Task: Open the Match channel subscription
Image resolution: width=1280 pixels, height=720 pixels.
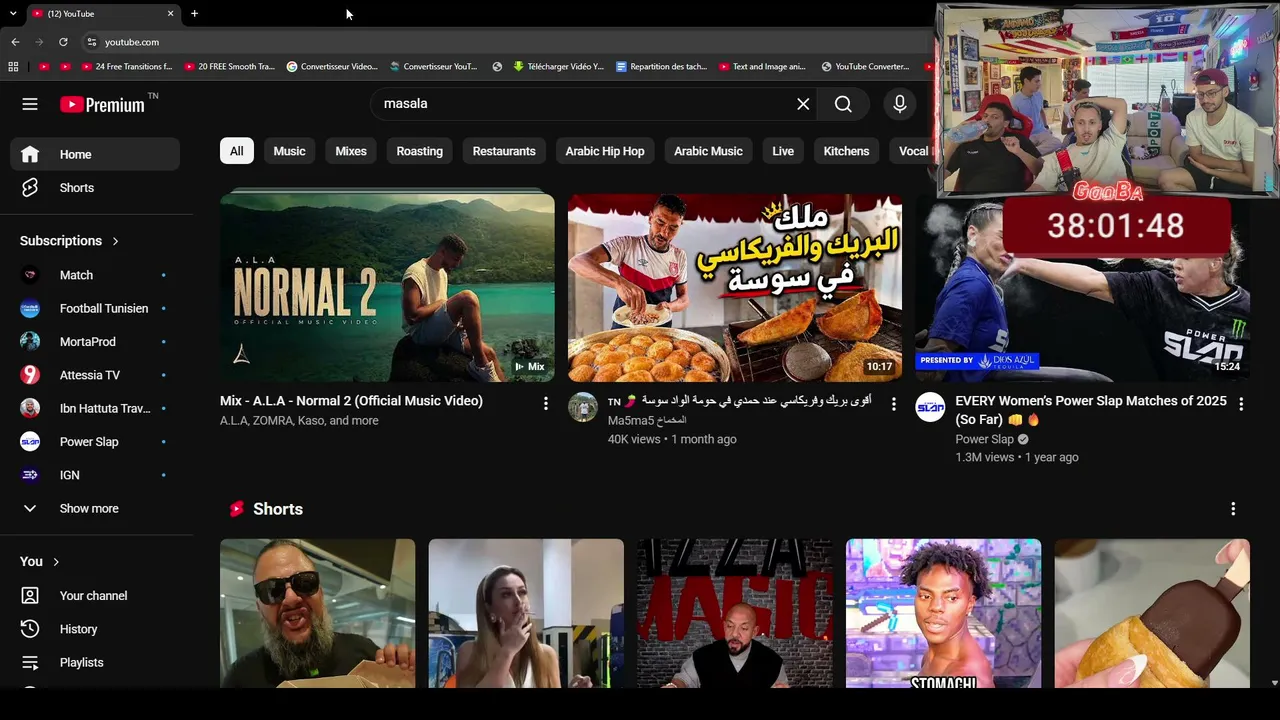Action: tap(95, 275)
